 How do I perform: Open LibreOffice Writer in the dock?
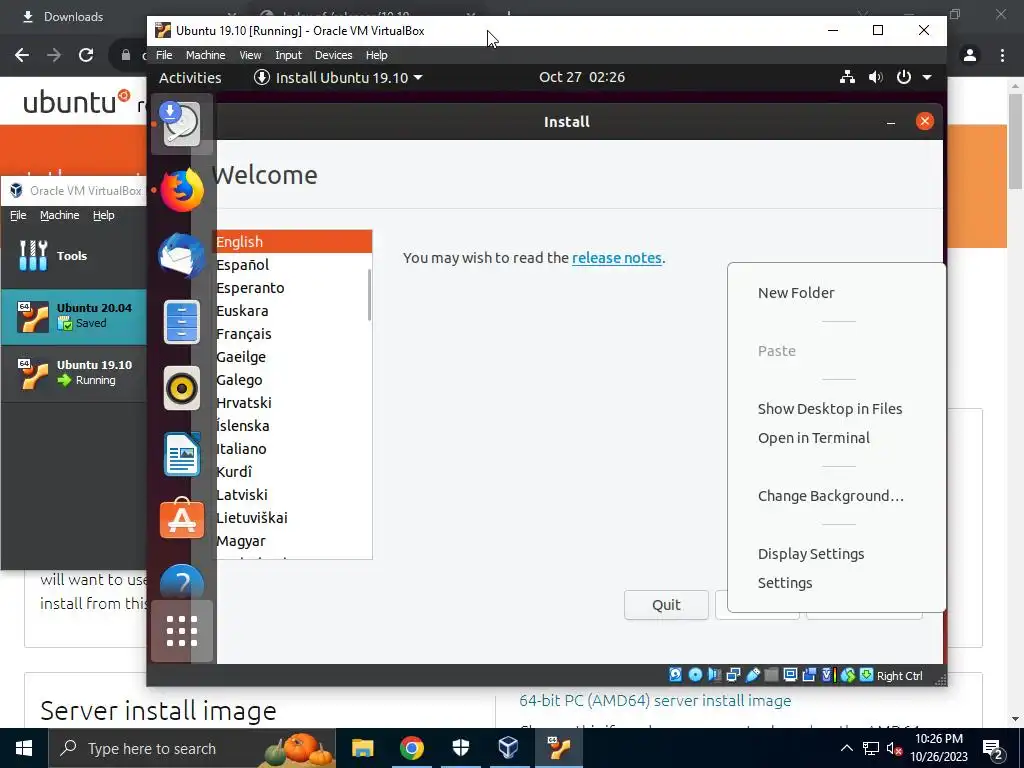click(x=182, y=455)
